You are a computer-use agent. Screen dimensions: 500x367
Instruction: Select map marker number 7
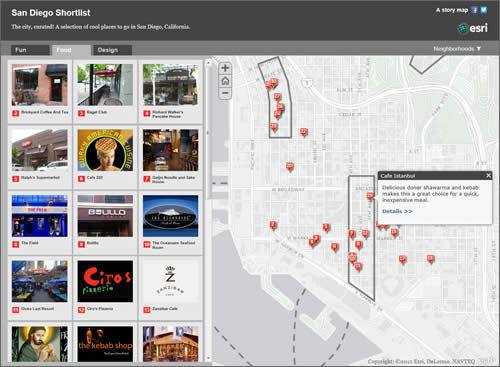click(351, 234)
